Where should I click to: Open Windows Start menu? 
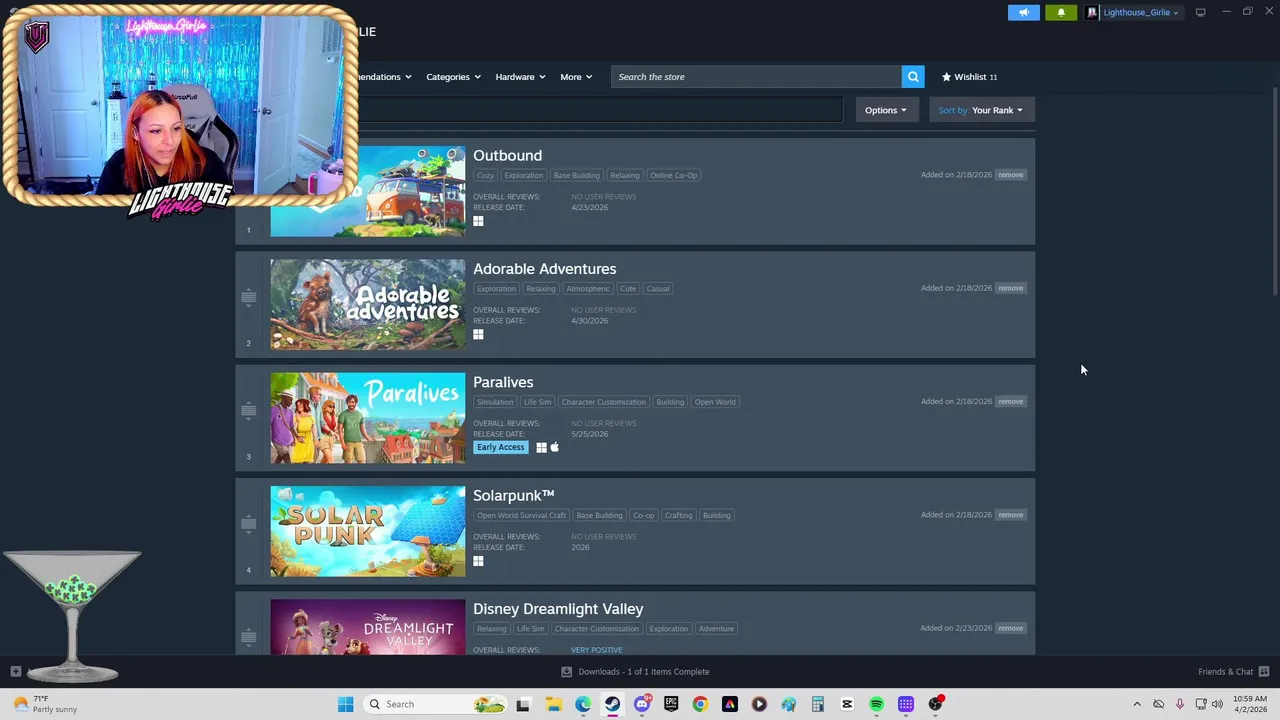(x=345, y=704)
